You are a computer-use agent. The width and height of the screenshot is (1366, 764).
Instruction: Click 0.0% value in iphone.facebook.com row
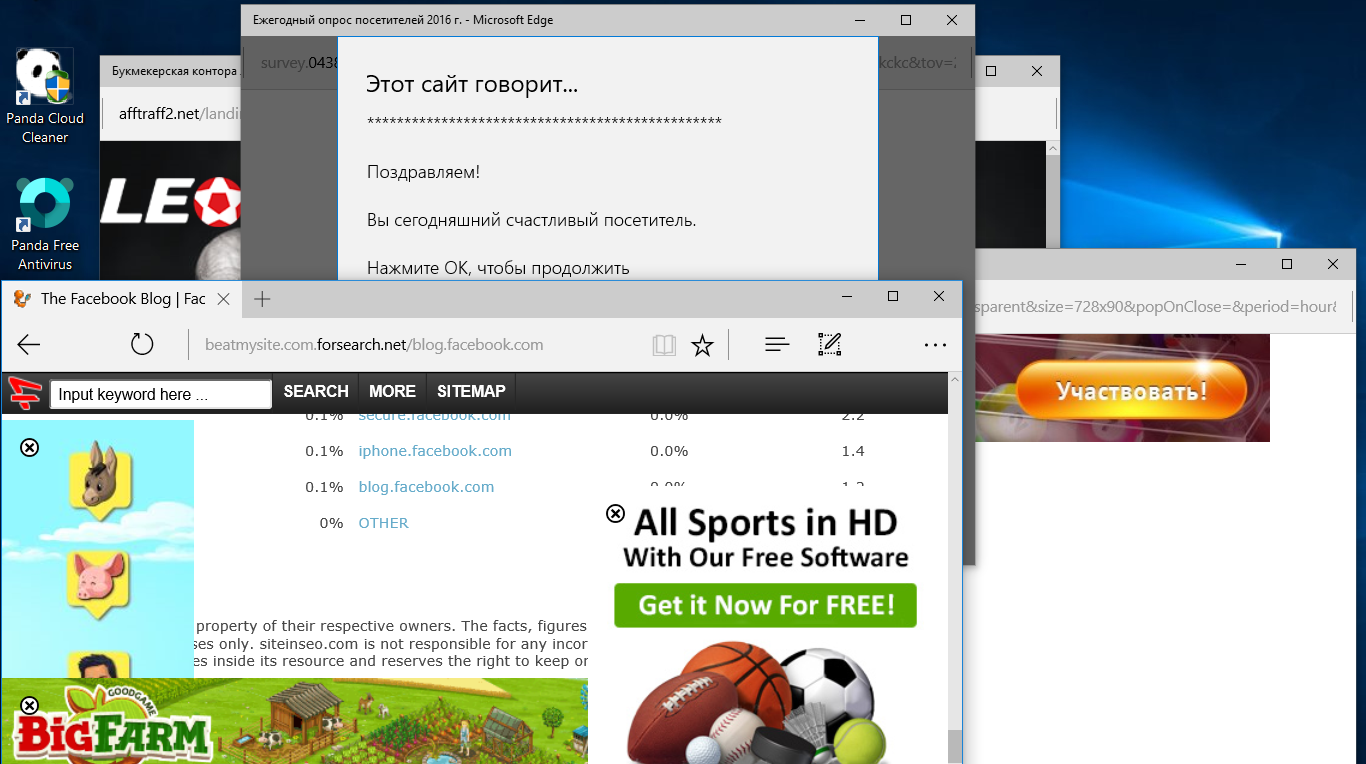(669, 451)
